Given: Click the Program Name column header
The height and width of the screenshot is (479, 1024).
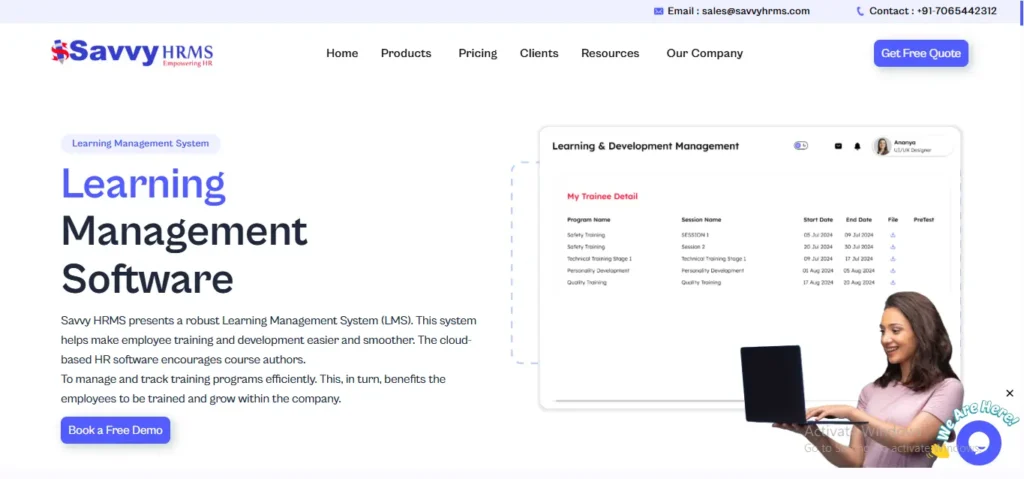Looking at the screenshot, I should click(588, 220).
